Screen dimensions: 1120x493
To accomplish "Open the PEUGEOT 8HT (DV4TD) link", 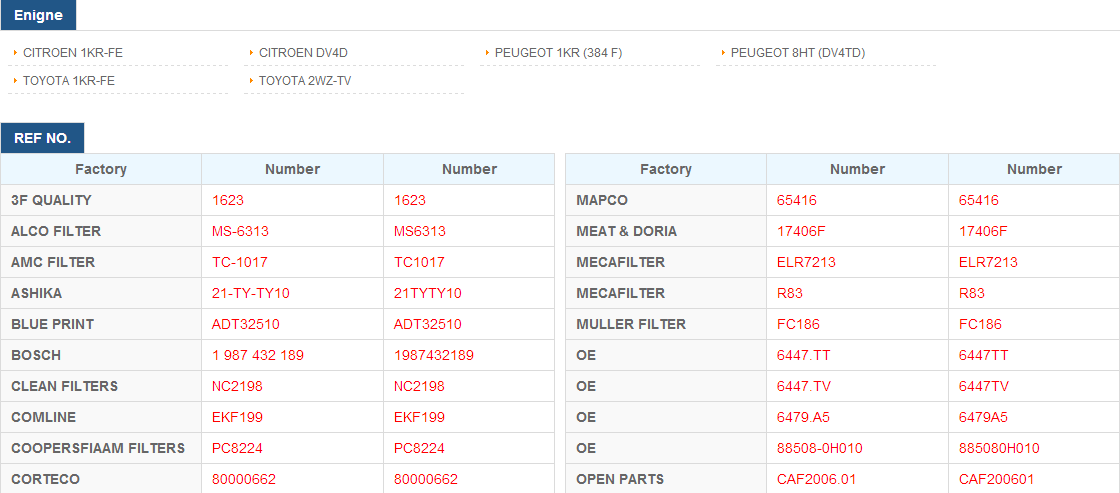I will click(x=798, y=52).
